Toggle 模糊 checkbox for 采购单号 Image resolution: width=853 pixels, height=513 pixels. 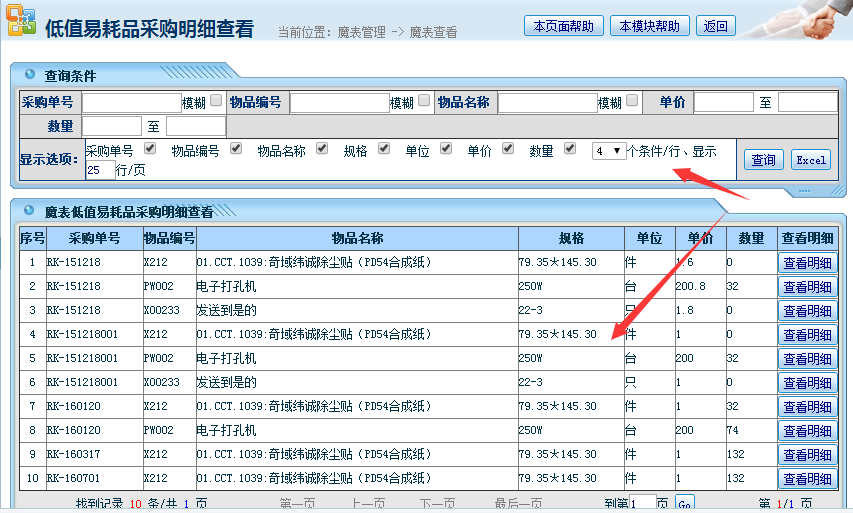coord(216,101)
